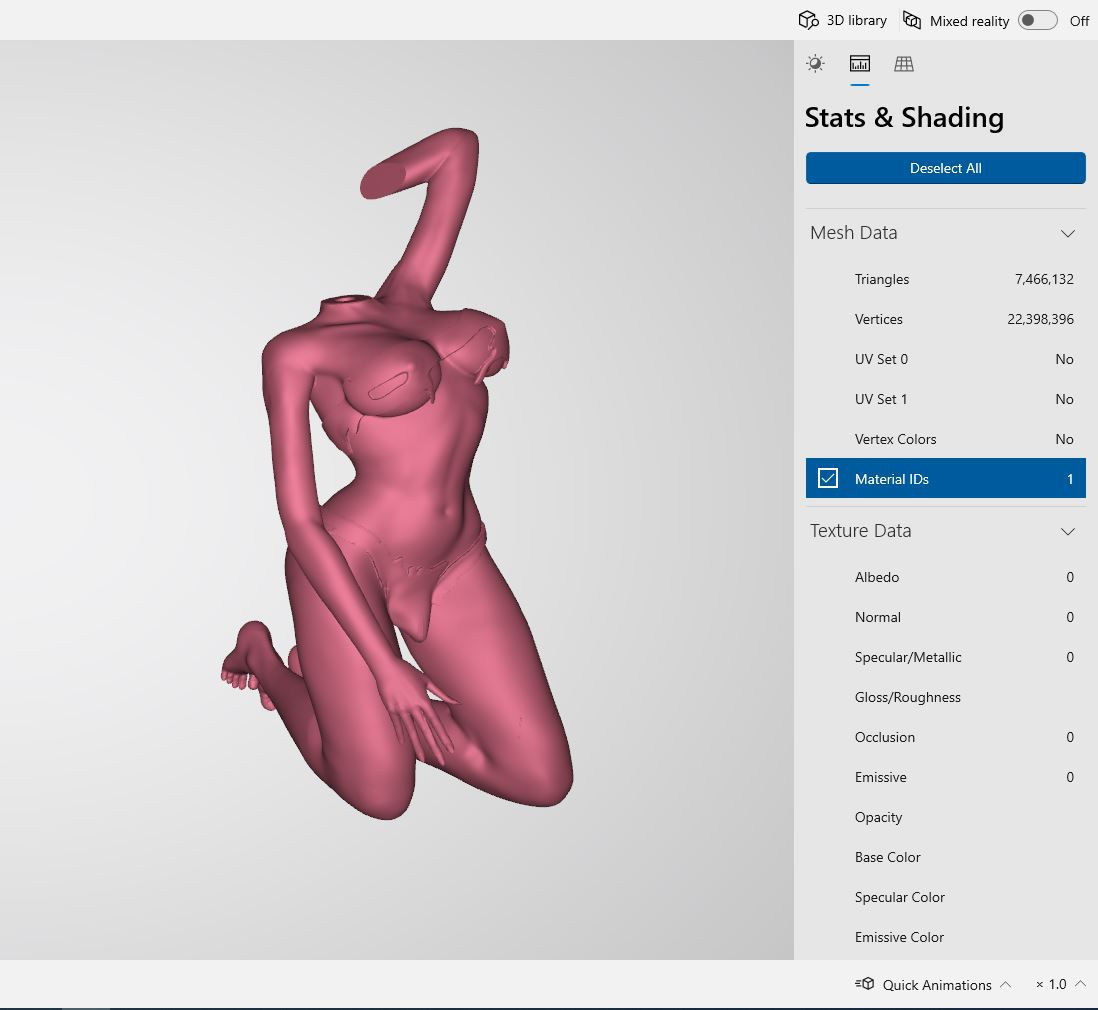The image size is (1098, 1010).
Task: Collapse the Texture Data section
Action: coord(1068,532)
